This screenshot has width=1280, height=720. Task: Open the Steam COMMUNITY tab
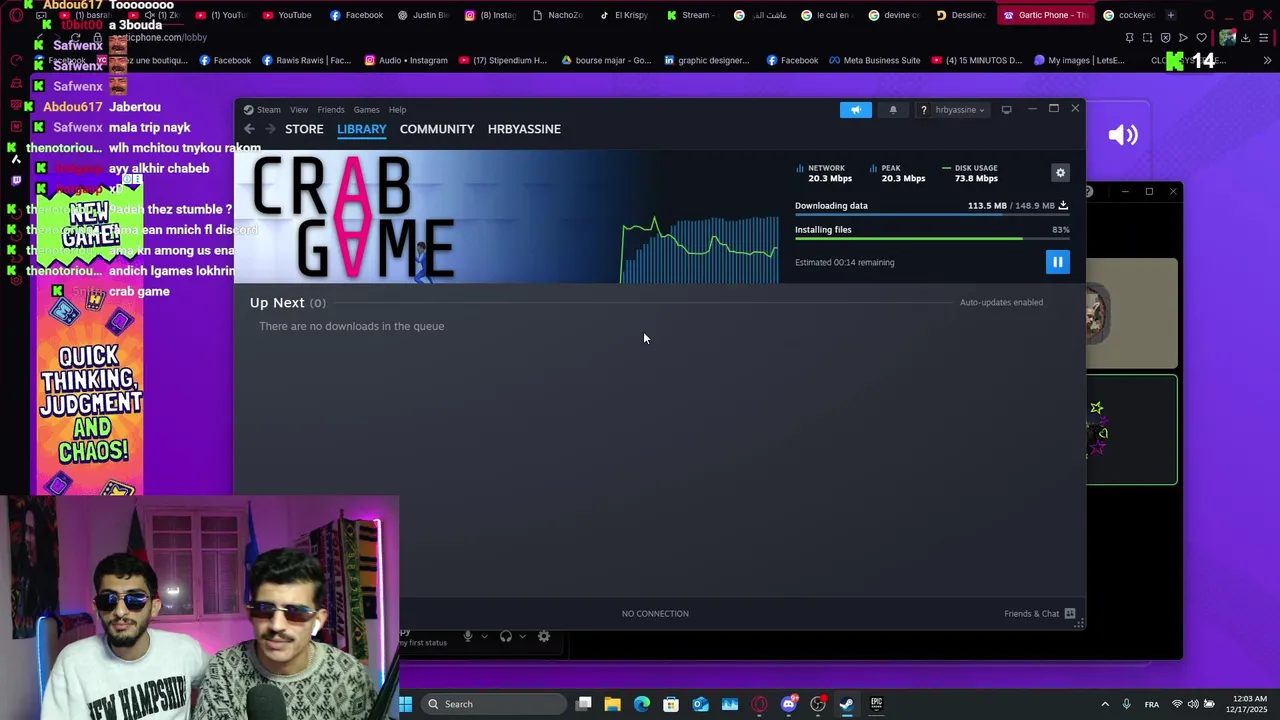tap(437, 129)
